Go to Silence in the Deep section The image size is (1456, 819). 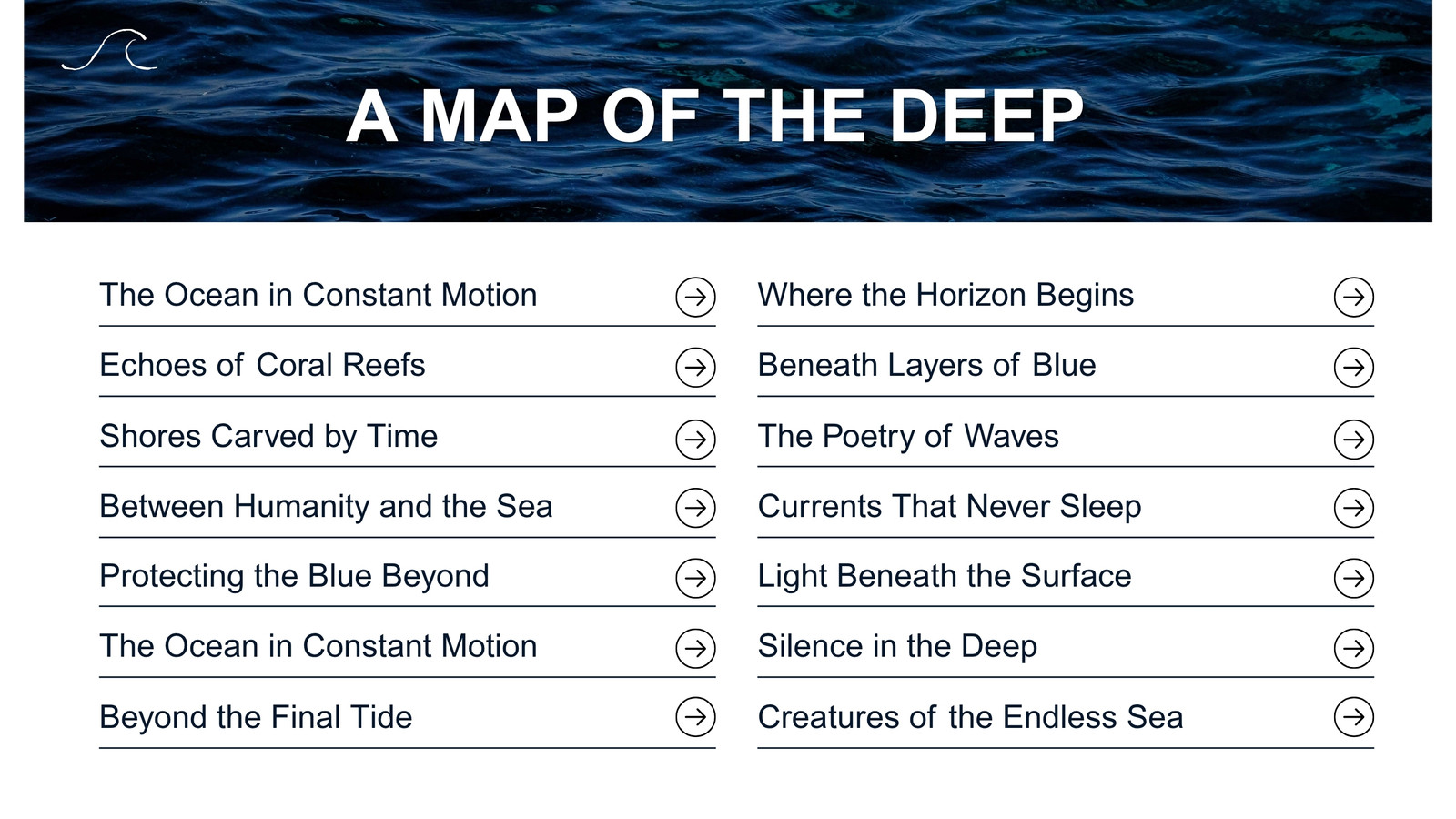(897, 646)
